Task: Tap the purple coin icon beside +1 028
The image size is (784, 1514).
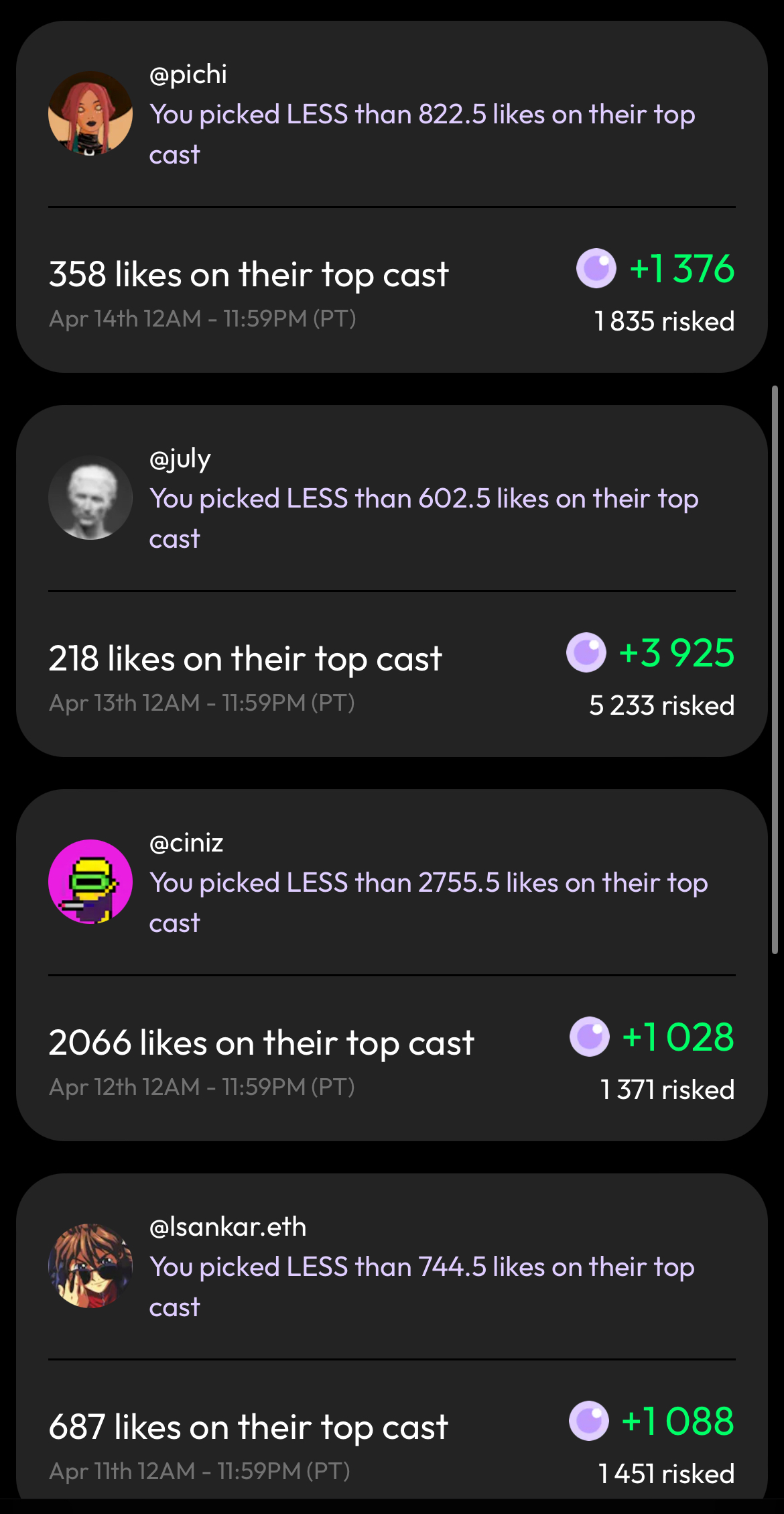Action: click(x=590, y=1037)
